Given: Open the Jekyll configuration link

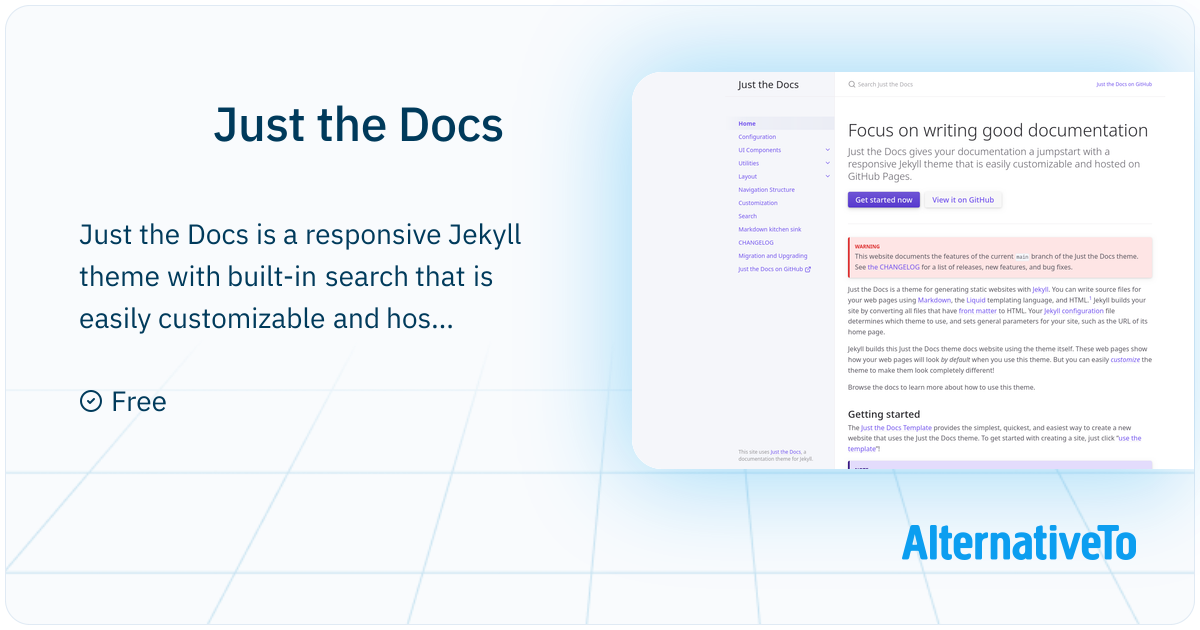Looking at the screenshot, I should [1074, 311].
